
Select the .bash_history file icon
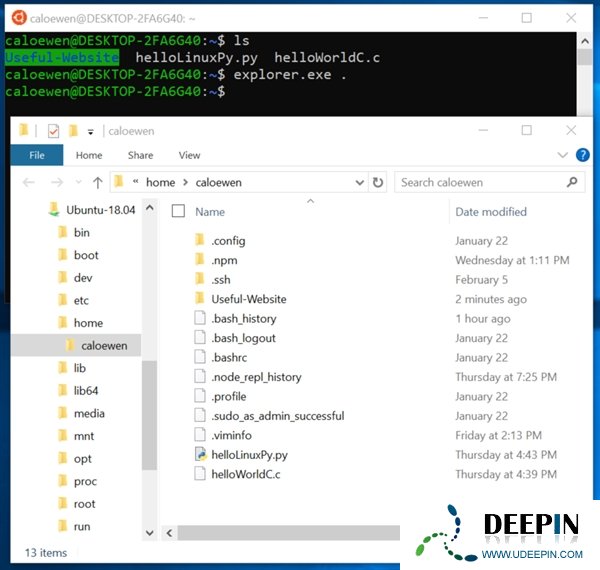tap(199, 318)
